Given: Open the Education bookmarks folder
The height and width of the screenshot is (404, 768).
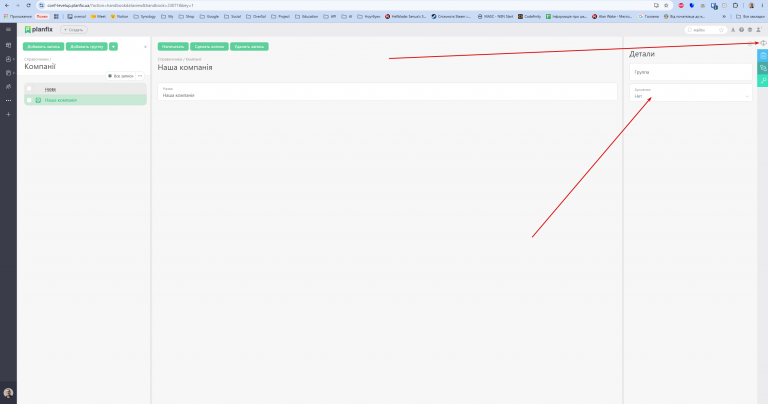Looking at the screenshot, I should point(307,16).
